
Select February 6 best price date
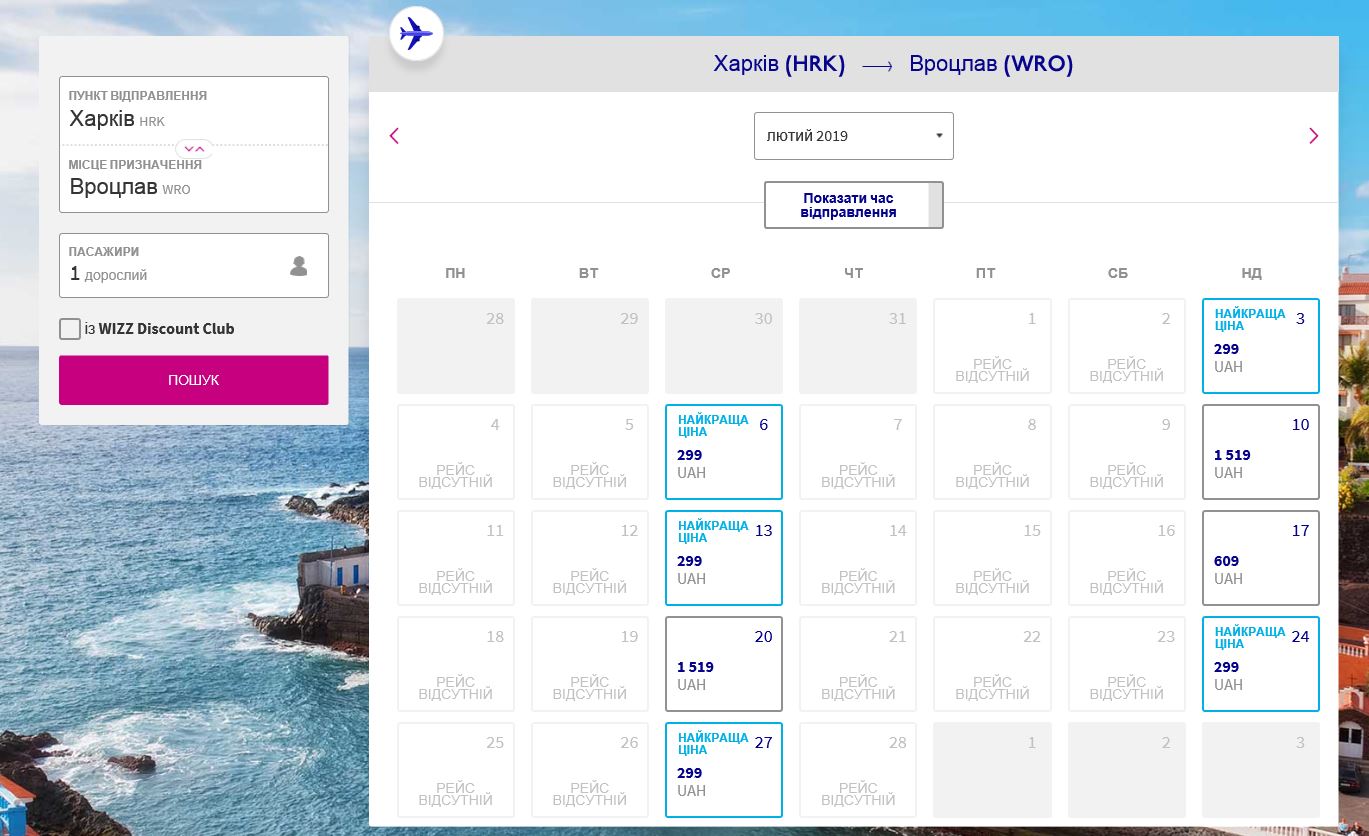723,452
